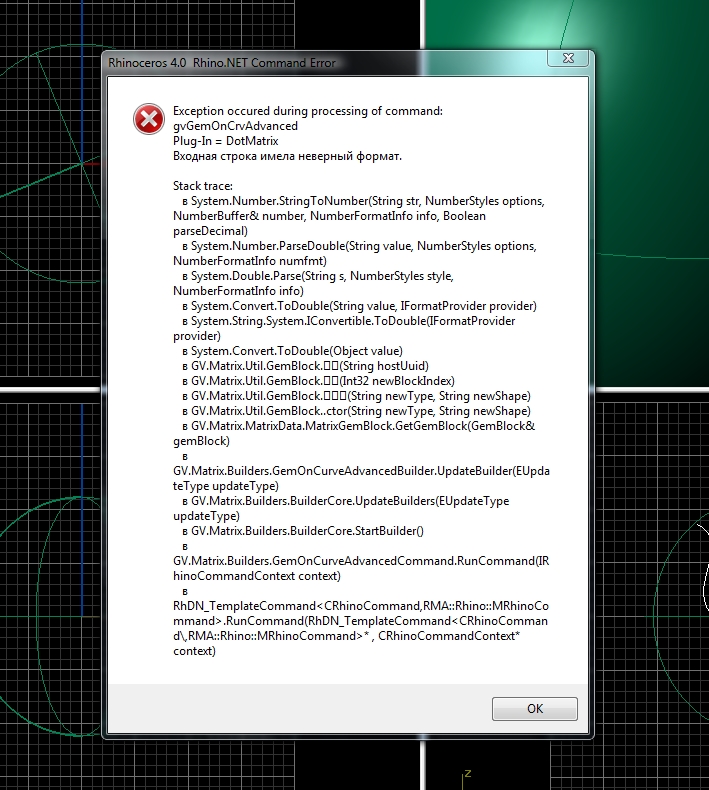Click the 'Stack trace:' label

tap(203, 186)
